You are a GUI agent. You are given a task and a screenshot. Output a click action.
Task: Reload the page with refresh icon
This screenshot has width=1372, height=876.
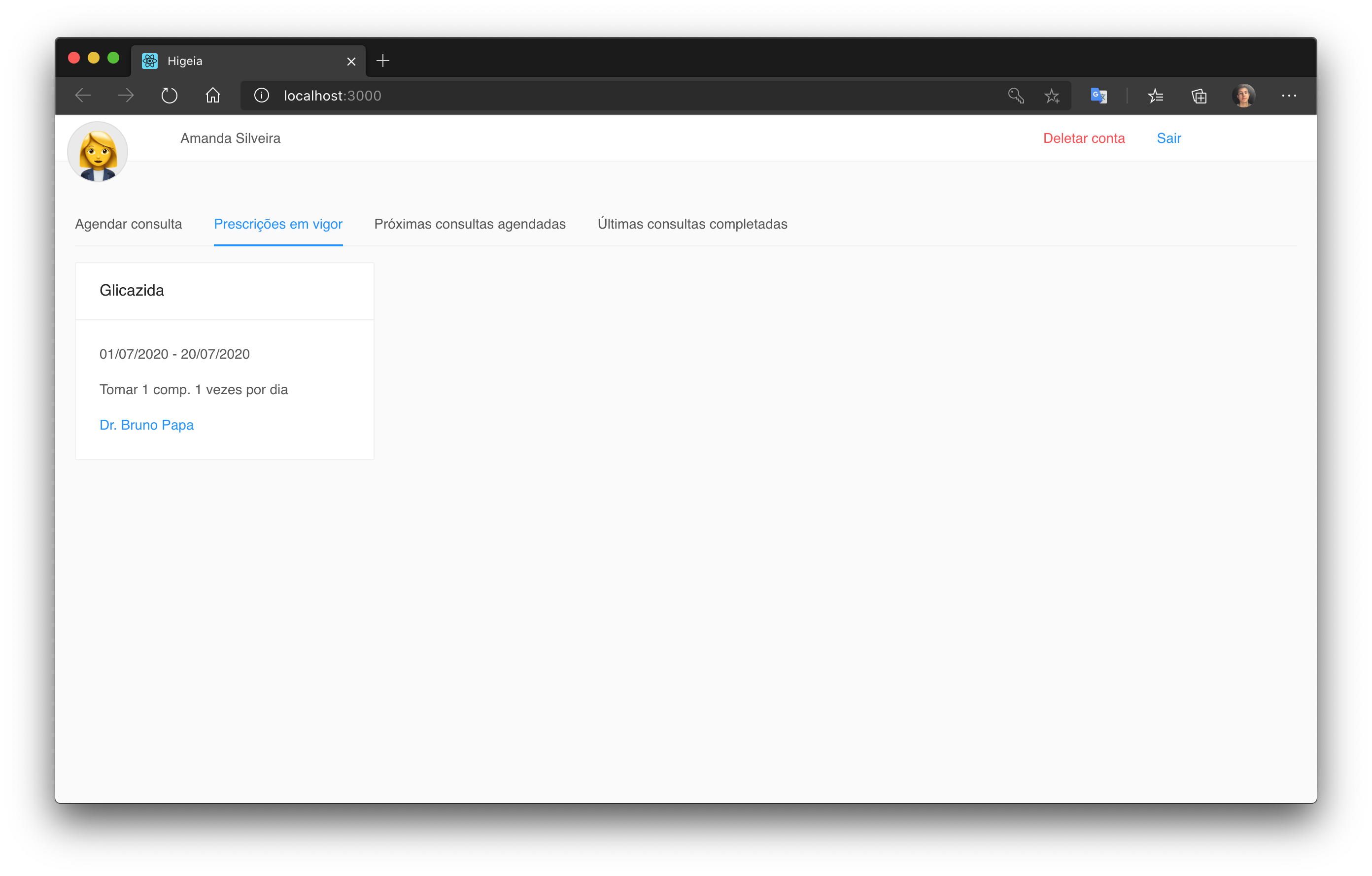[169, 96]
